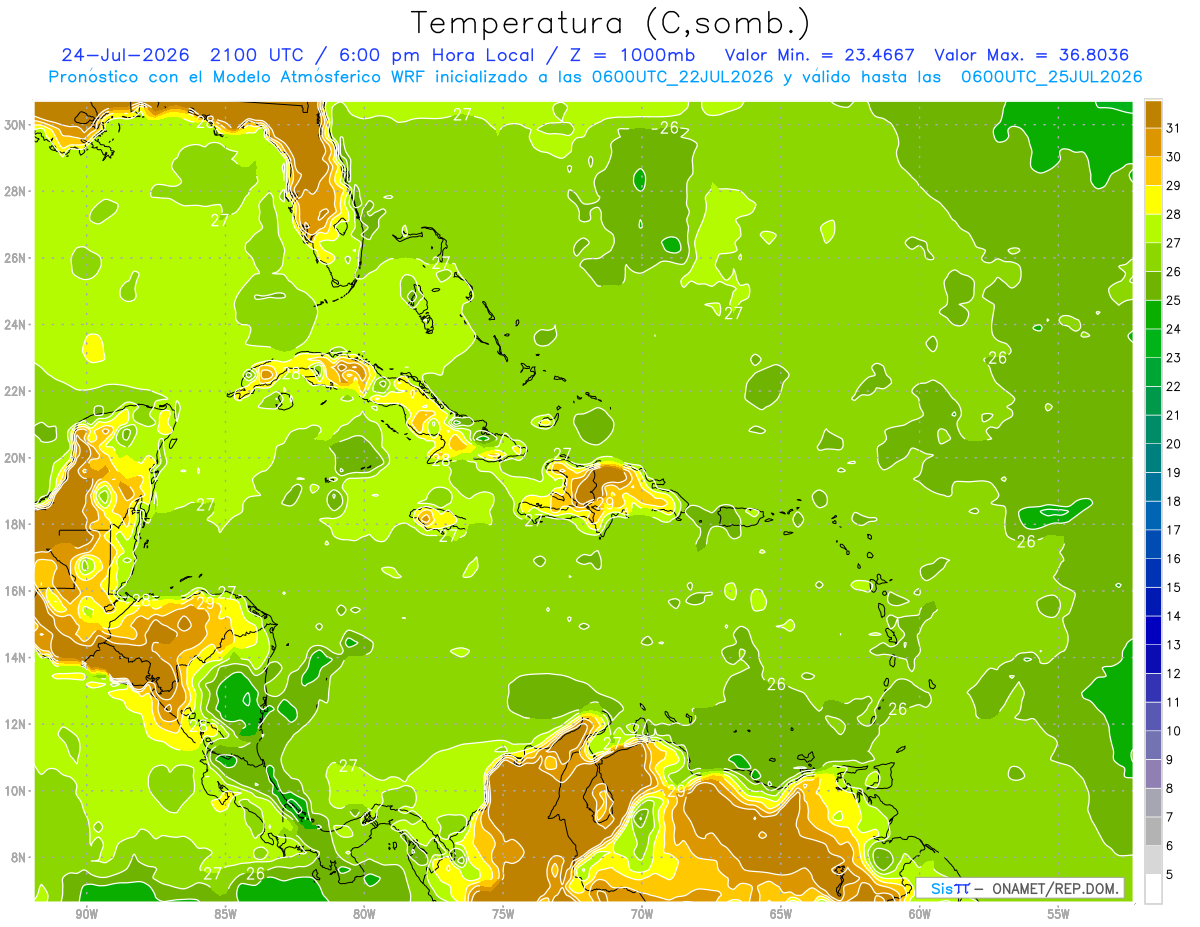Click the '70W' longitude axis label

642,914
